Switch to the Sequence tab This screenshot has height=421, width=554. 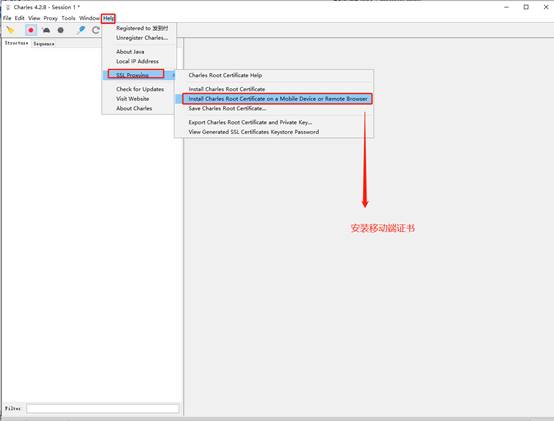(x=44, y=44)
